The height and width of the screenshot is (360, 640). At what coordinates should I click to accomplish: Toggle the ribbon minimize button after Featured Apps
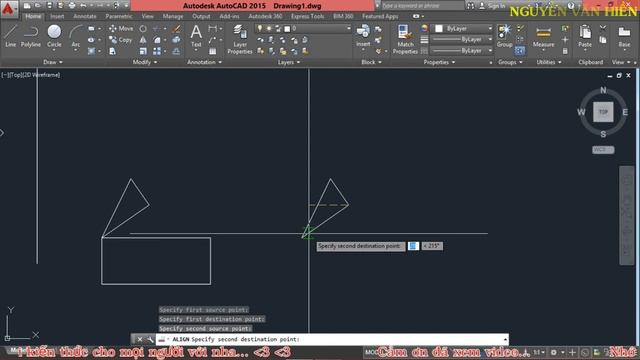[416, 16]
